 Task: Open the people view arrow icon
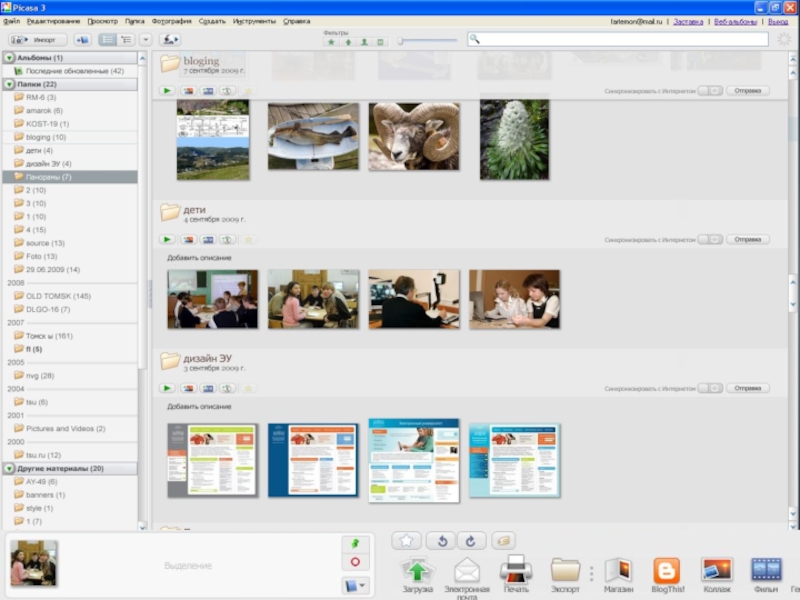170,40
